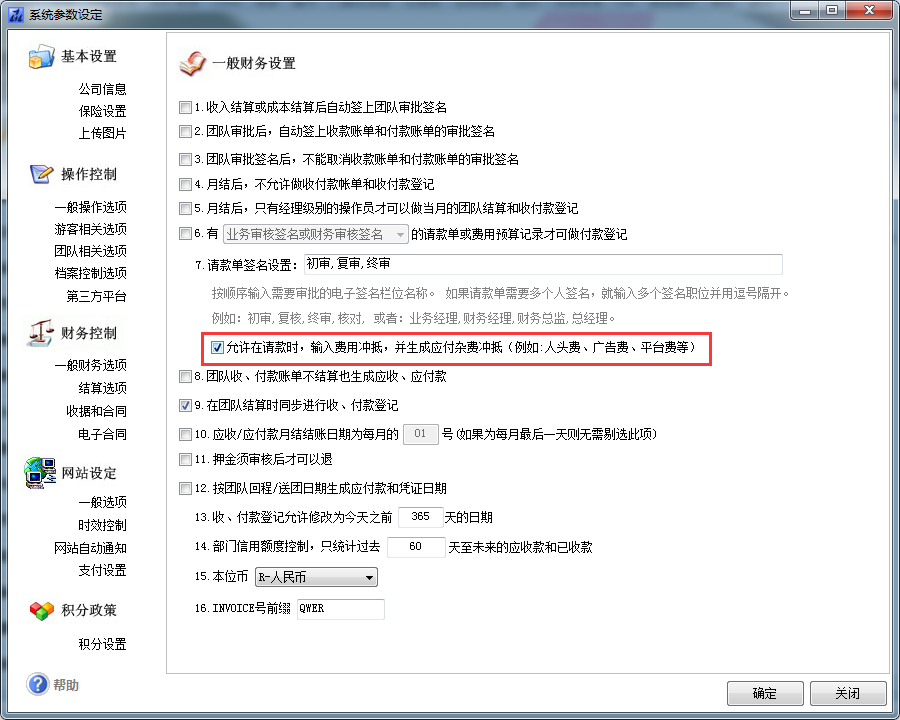The height and width of the screenshot is (720, 900).
Task: Click the 关闭 button
Action: pyautogui.click(x=848, y=694)
